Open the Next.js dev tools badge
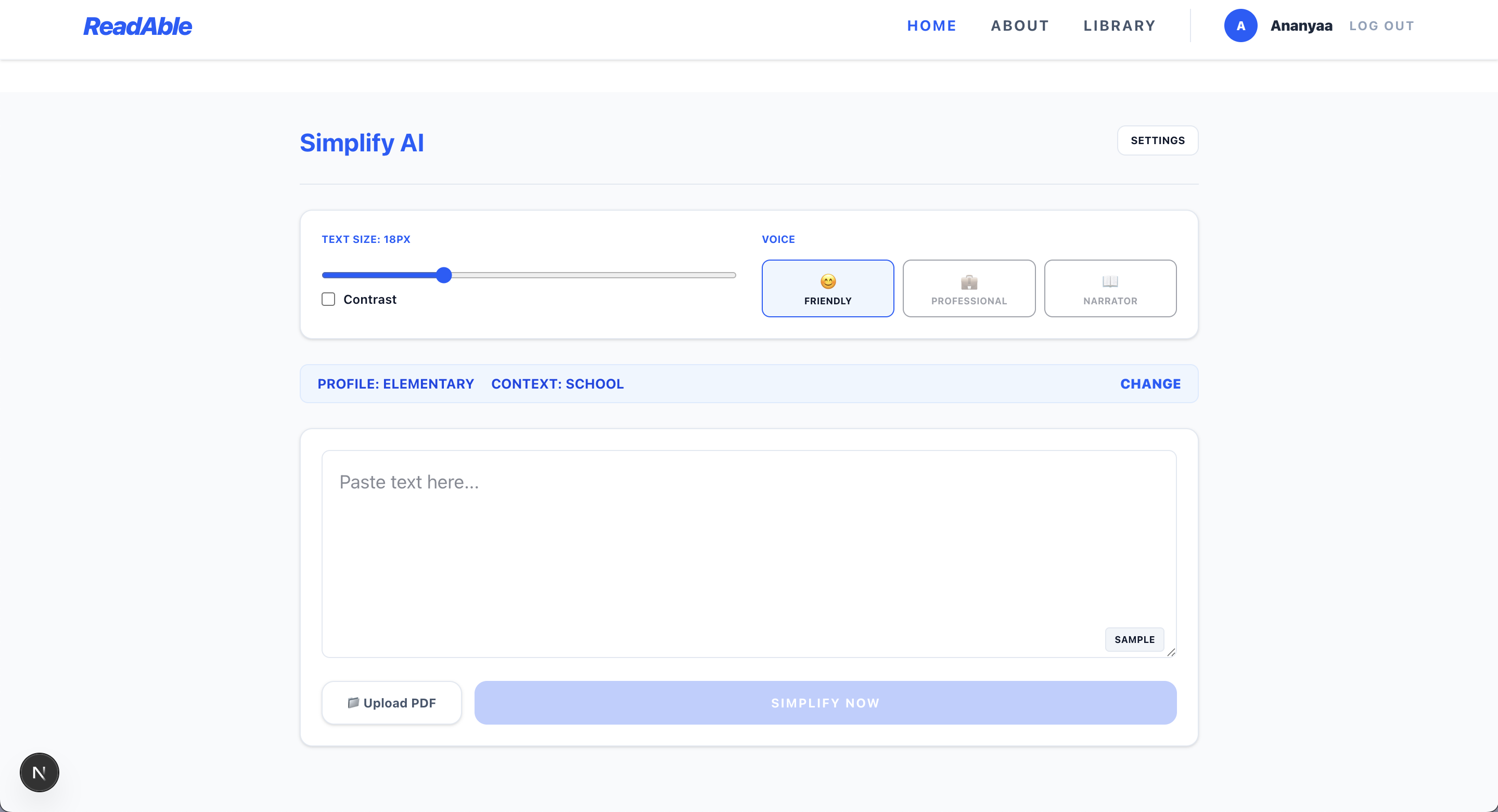The height and width of the screenshot is (812, 1498). [40, 772]
